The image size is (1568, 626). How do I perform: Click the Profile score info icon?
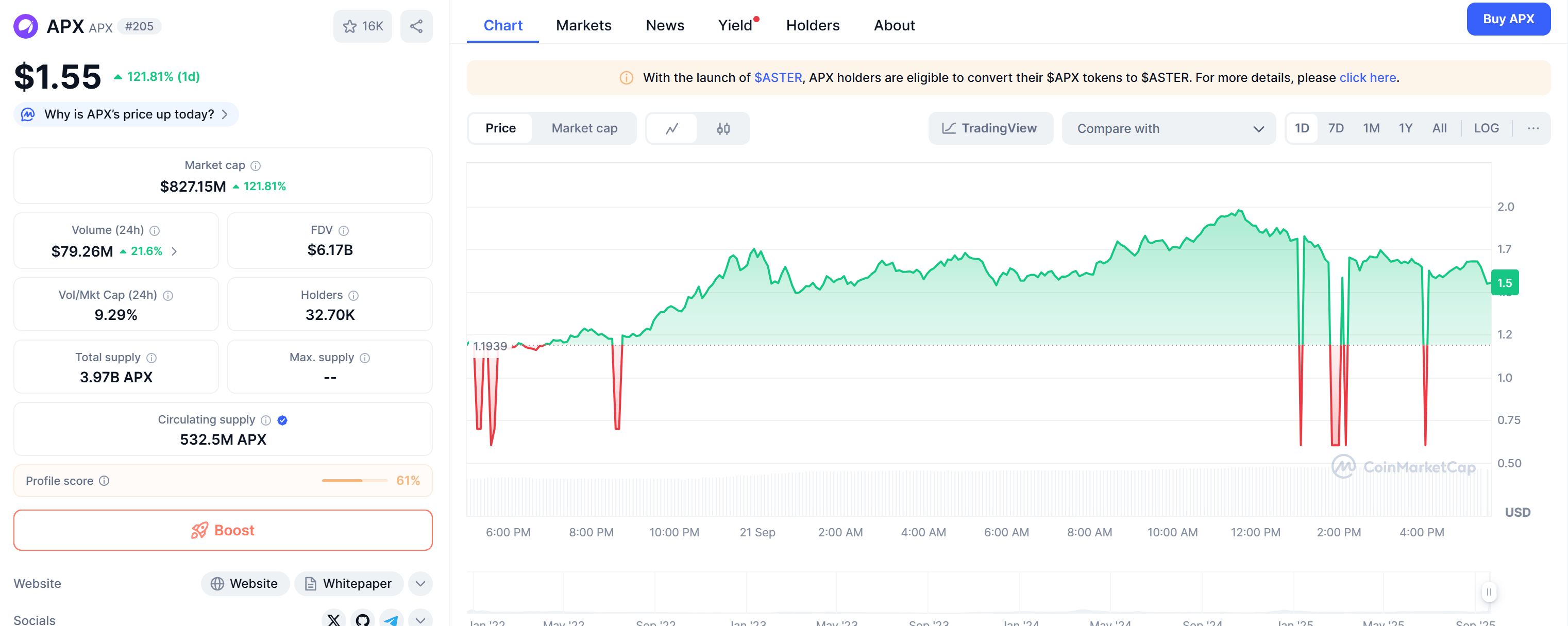[x=104, y=481]
